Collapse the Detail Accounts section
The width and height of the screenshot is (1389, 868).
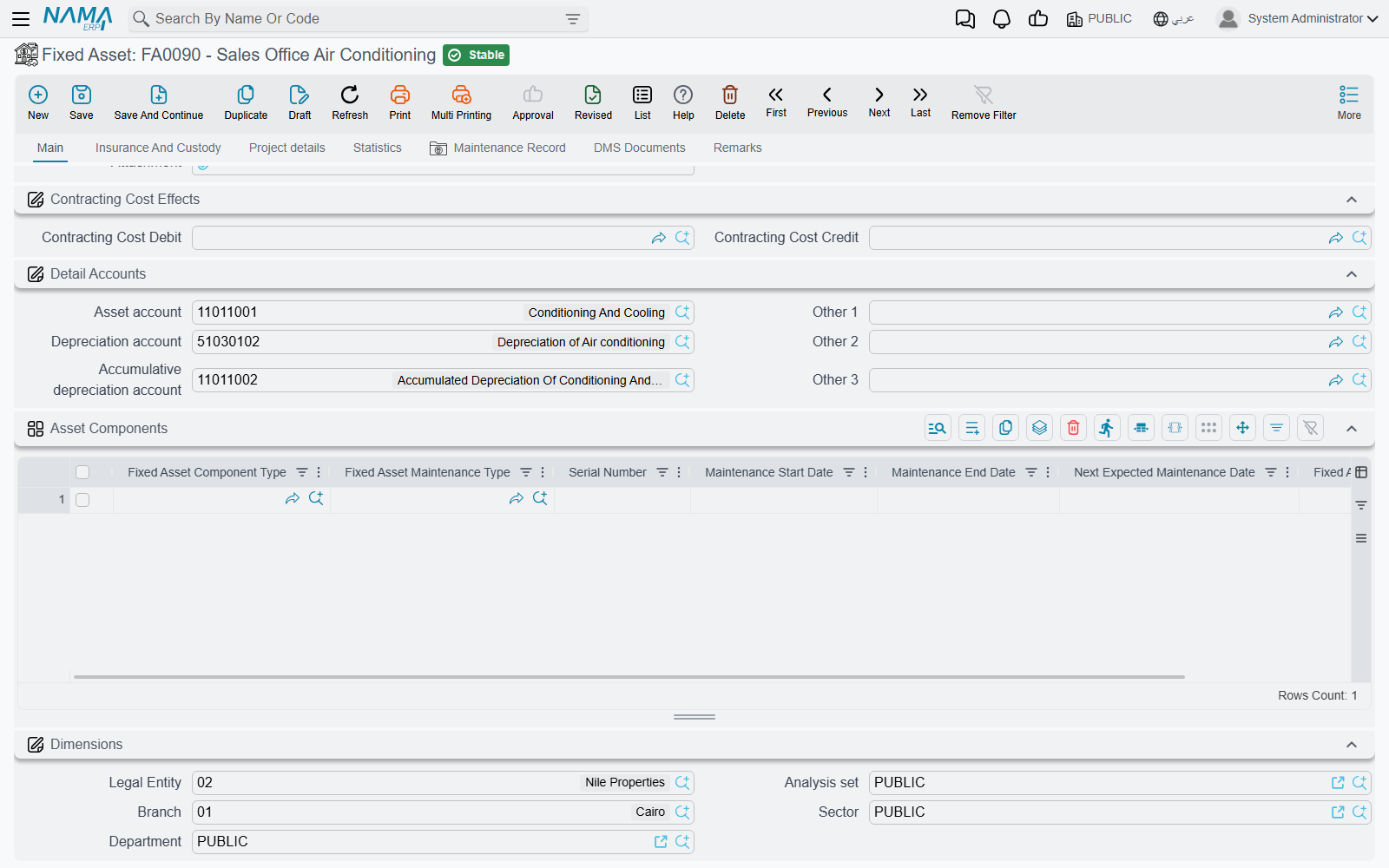pos(1352,274)
